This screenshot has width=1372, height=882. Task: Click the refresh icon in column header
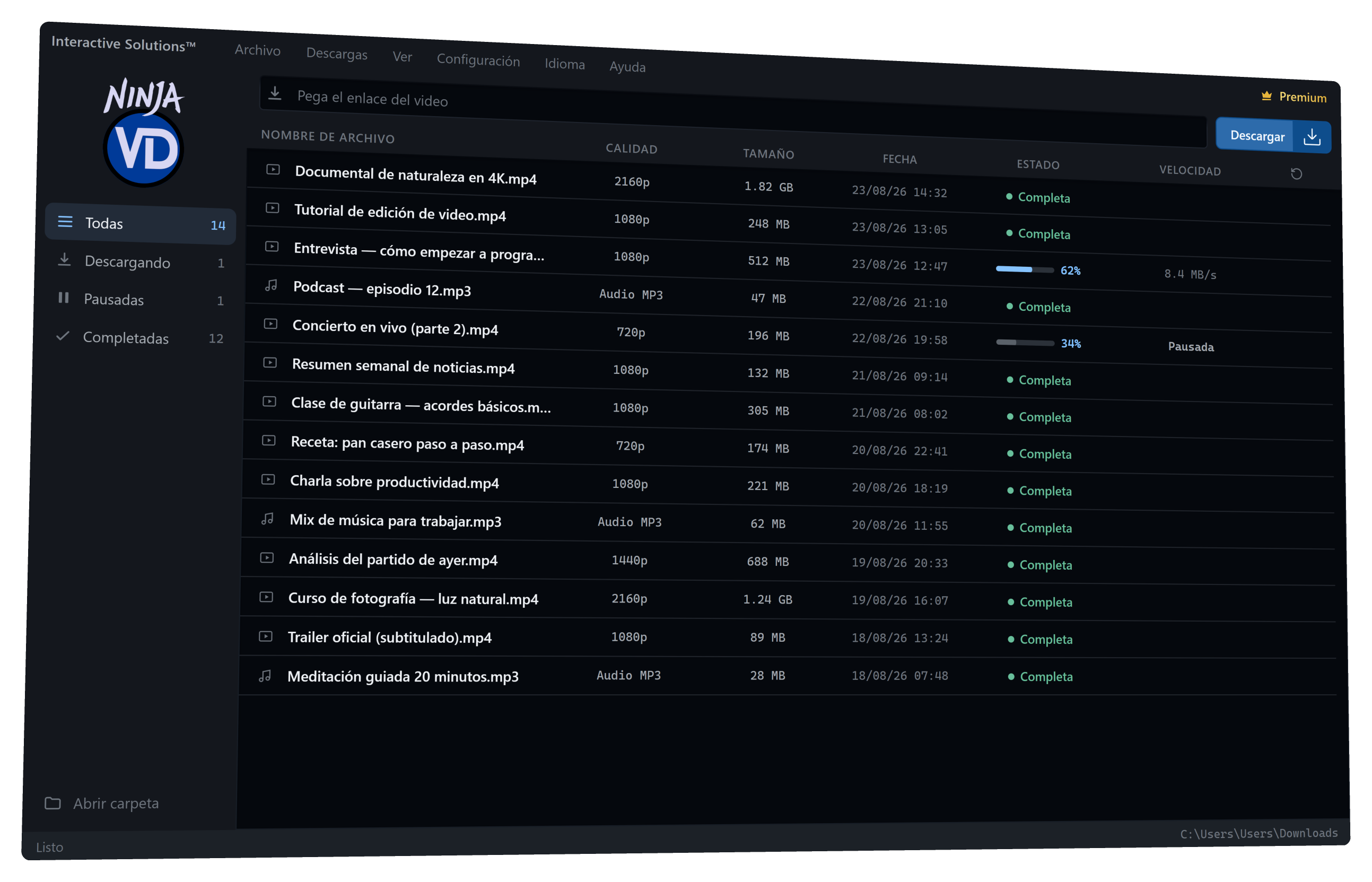(x=1296, y=173)
